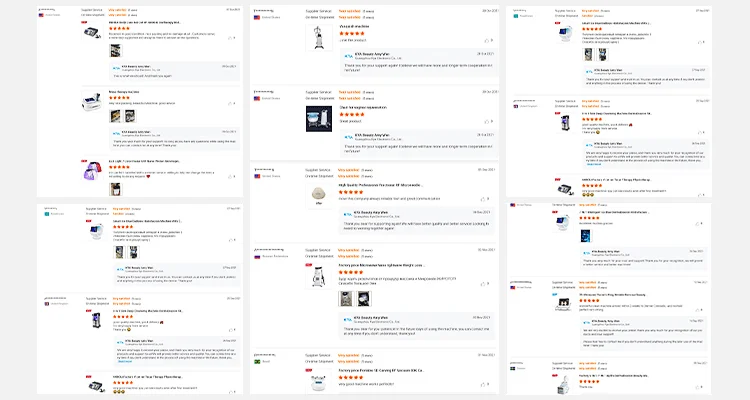This screenshot has width=750, height=400.
Task: View the photo under the LED light review
Action: 115,189
